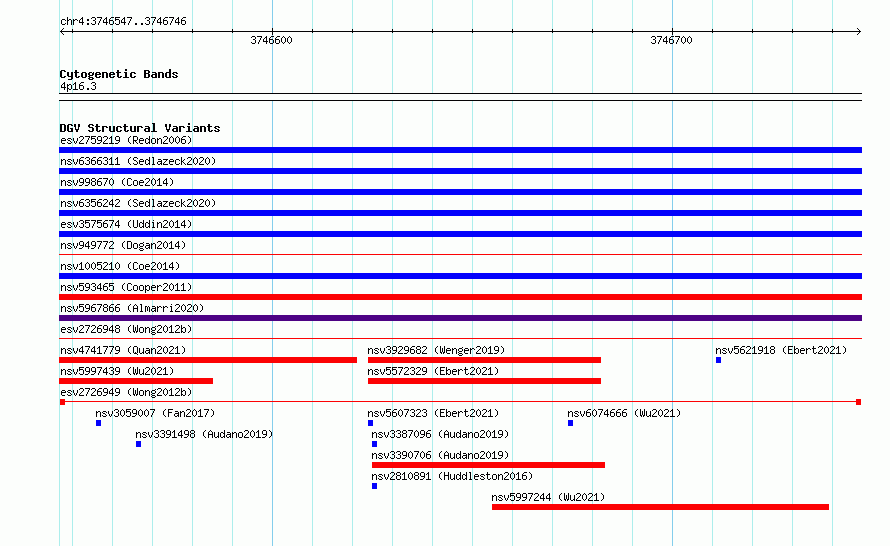Open nsv2810891 (Huddleston2016) label
This screenshot has width=890, height=546.
coord(452,476)
